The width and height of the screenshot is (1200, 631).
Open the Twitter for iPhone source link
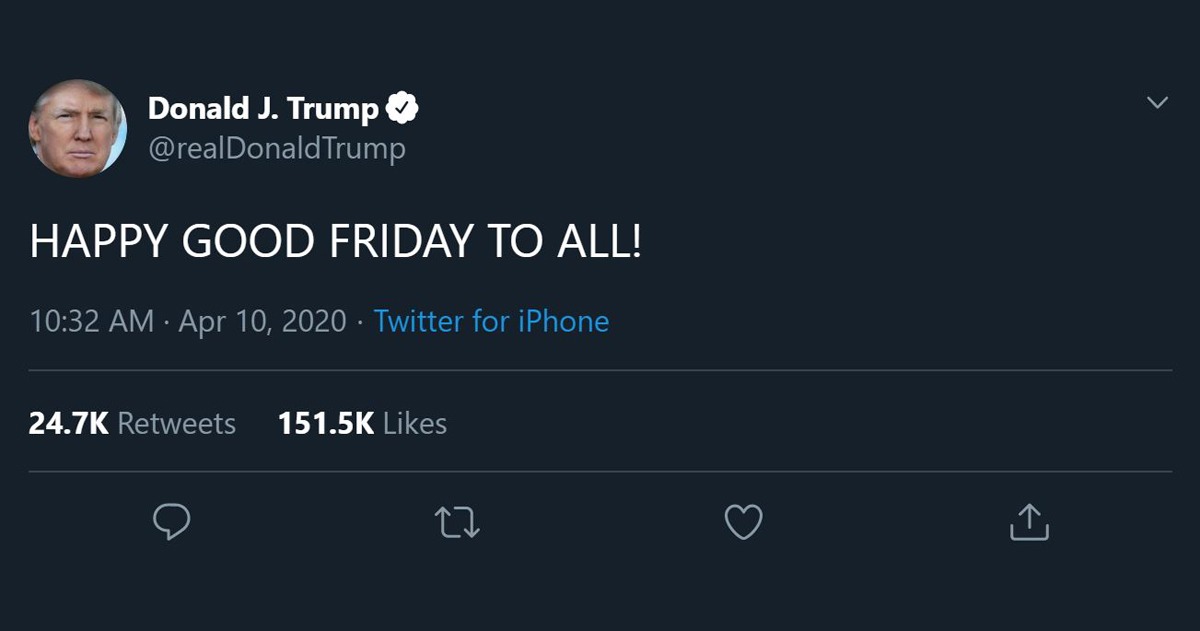pos(491,322)
